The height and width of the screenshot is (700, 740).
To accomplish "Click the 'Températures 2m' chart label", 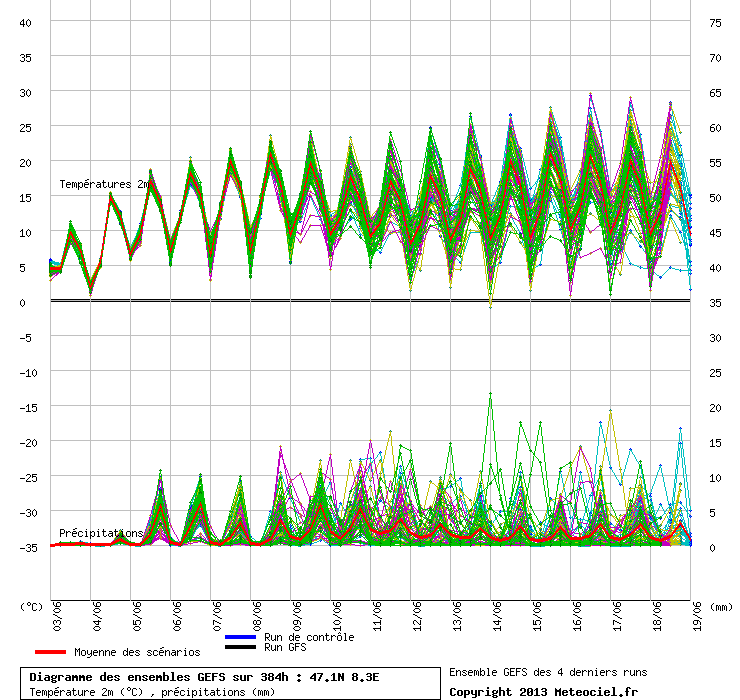I will point(104,184).
